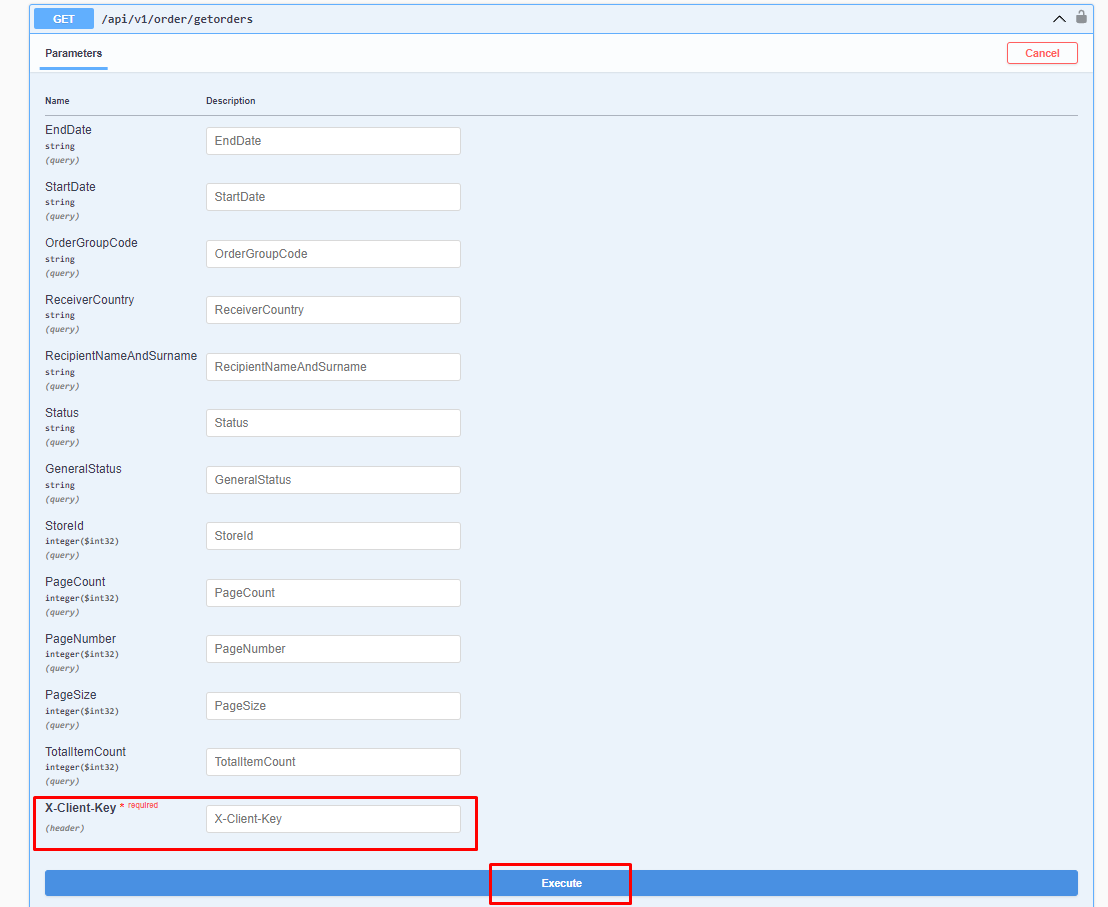The height and width of the screenshot is (907, 1108).
Task: Click the PageSize input field
Action: 333,706
